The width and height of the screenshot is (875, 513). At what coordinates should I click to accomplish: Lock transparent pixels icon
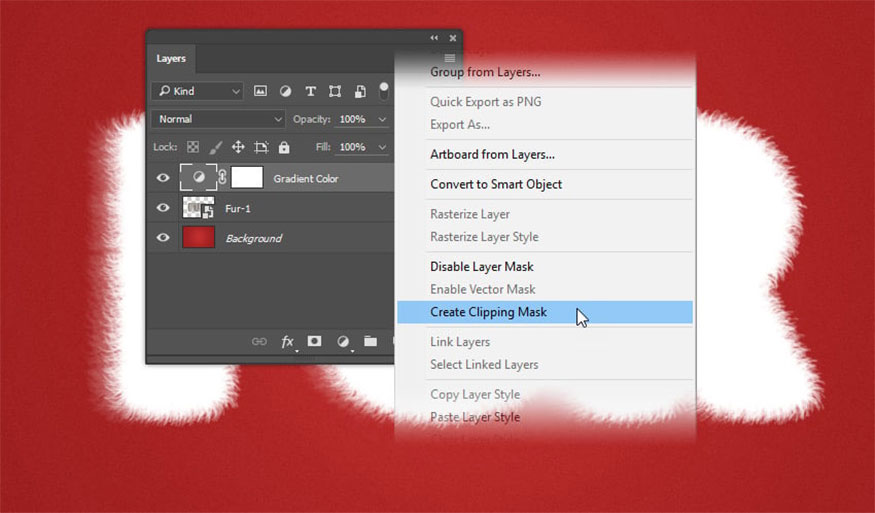[193, 147]
